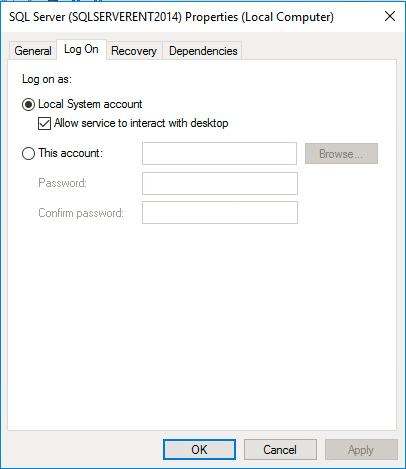Click the Browse... button
Viewport: 406px width, 469px height.
[341, 154]
